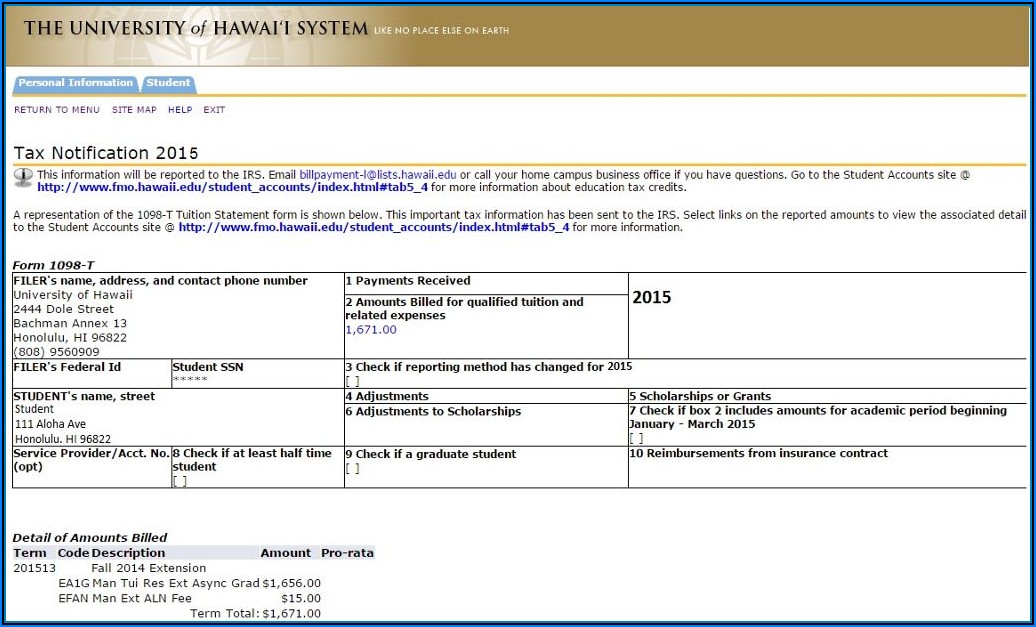Image resolution: width=1036 pixels, height=627 pixels.
Task: Open the Student Accounts URL in the first paragraph
Action: point(232,187)
